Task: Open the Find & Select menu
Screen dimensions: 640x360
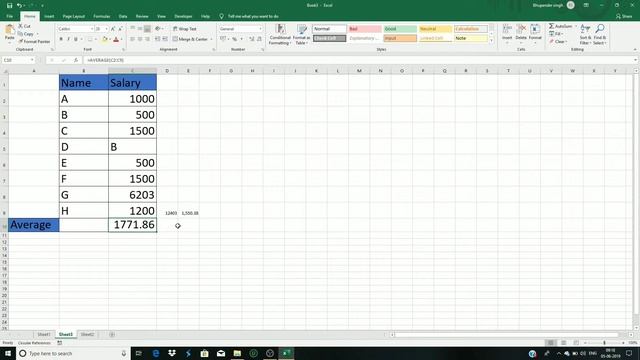Action: tap(600, 34)
